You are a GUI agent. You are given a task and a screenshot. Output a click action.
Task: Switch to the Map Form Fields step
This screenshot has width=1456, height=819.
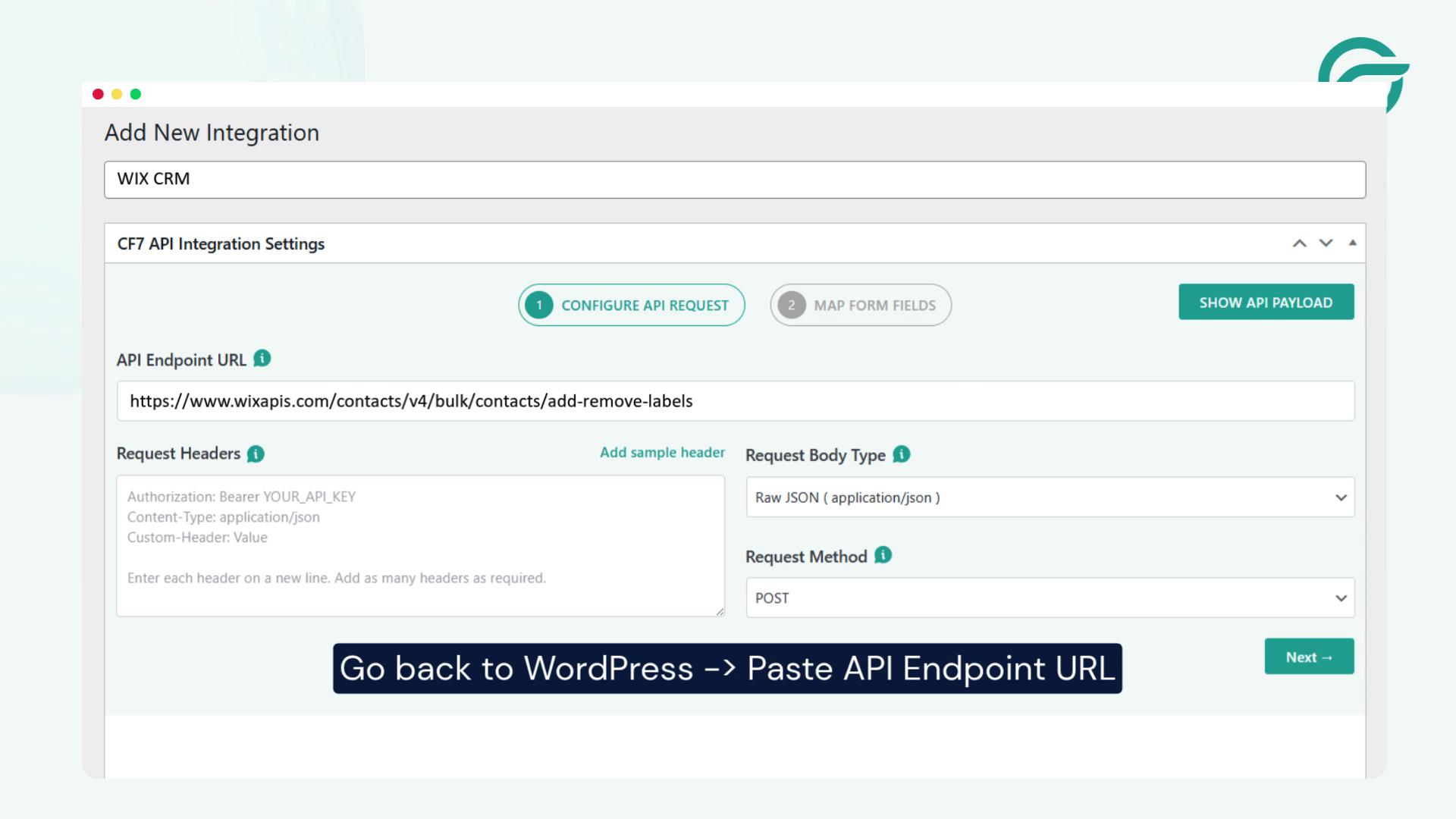(861, 305)
